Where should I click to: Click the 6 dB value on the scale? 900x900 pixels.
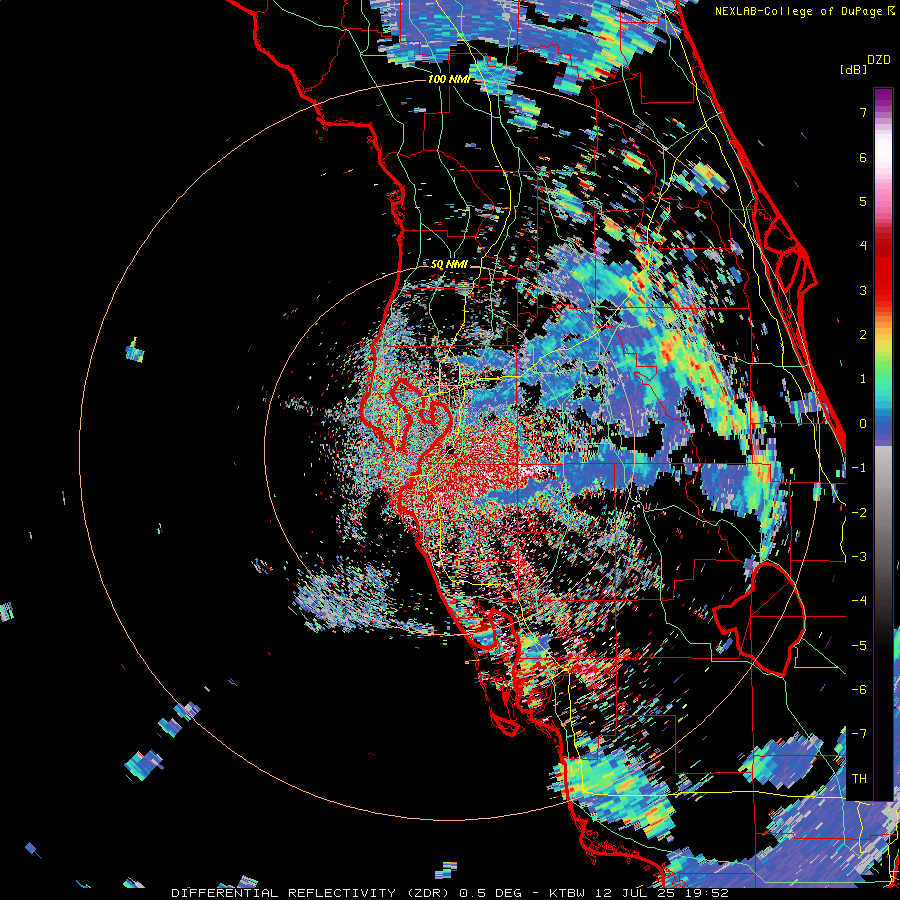point(863,157)
